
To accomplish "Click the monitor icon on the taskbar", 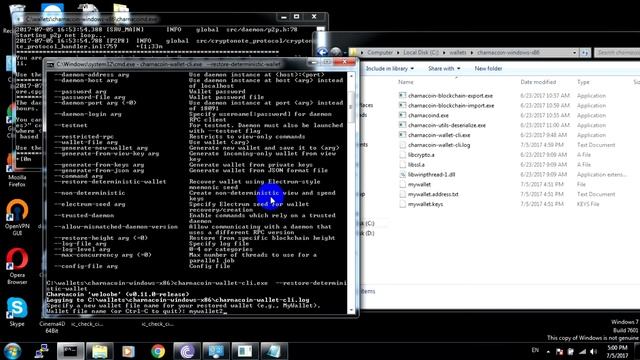I will [216, 351].
